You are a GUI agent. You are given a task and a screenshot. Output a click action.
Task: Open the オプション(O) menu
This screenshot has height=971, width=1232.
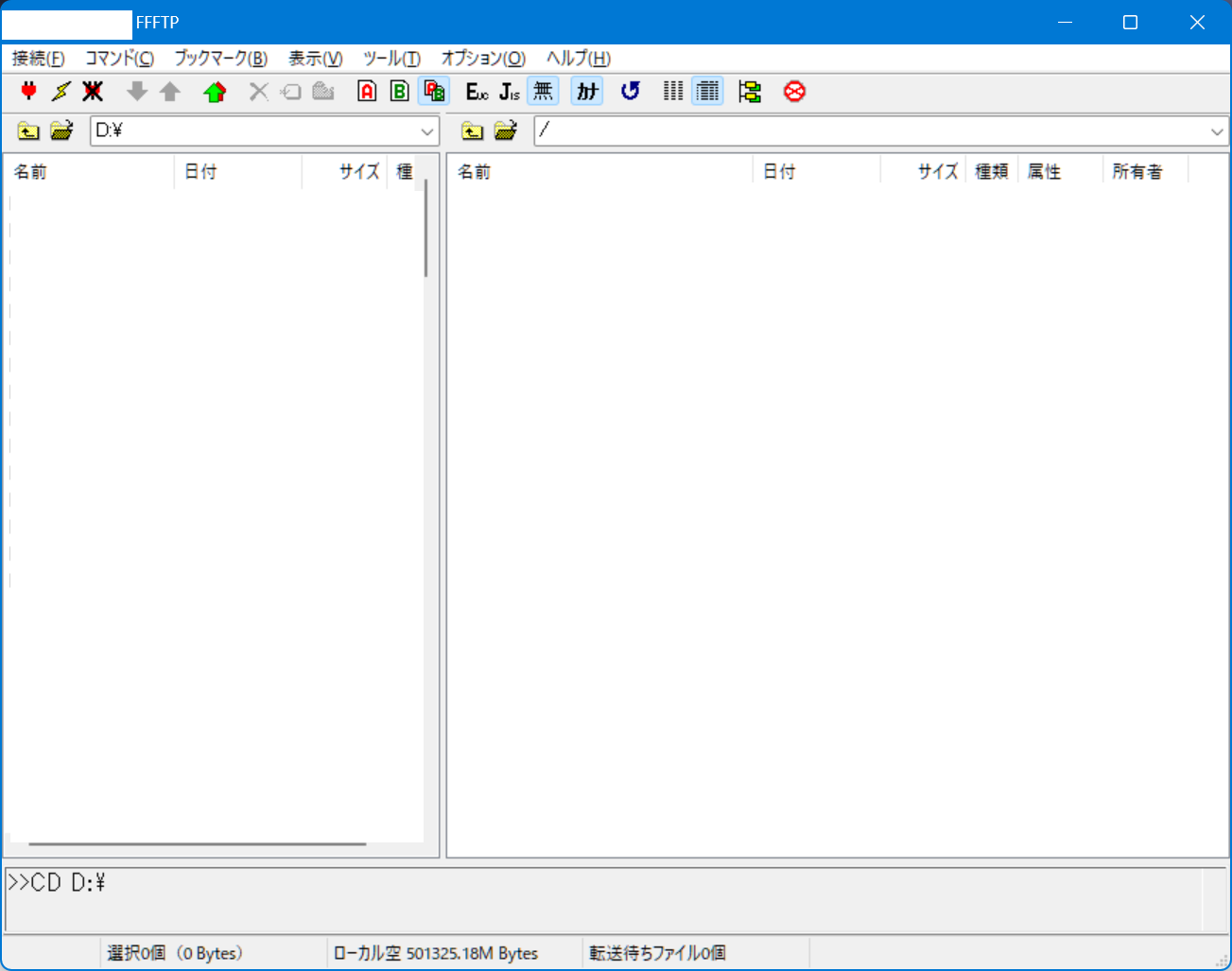click(483, 59)
